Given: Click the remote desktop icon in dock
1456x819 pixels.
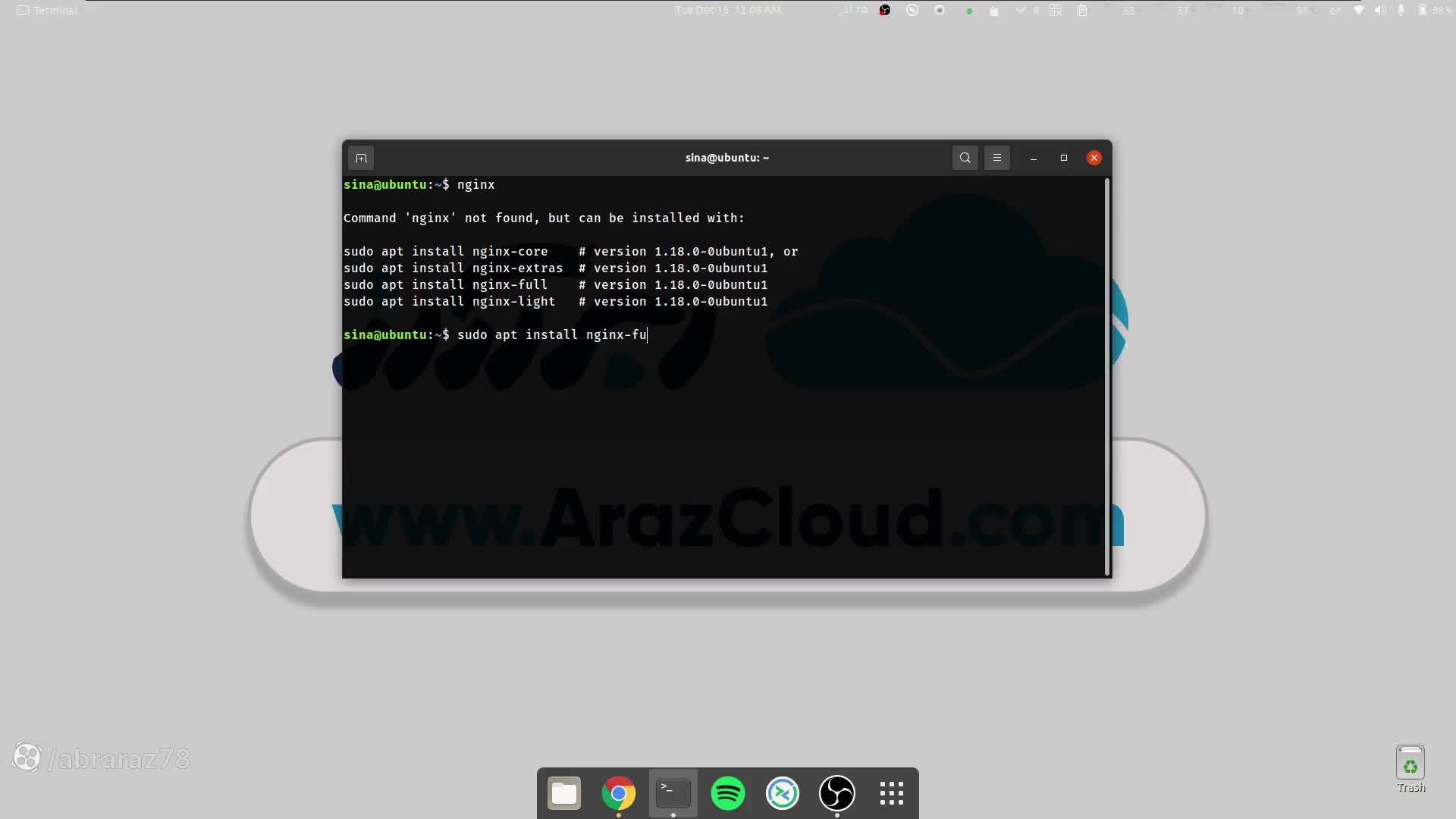Looking at the screenshot, I should pyautogui.click(x=783, y=793).
